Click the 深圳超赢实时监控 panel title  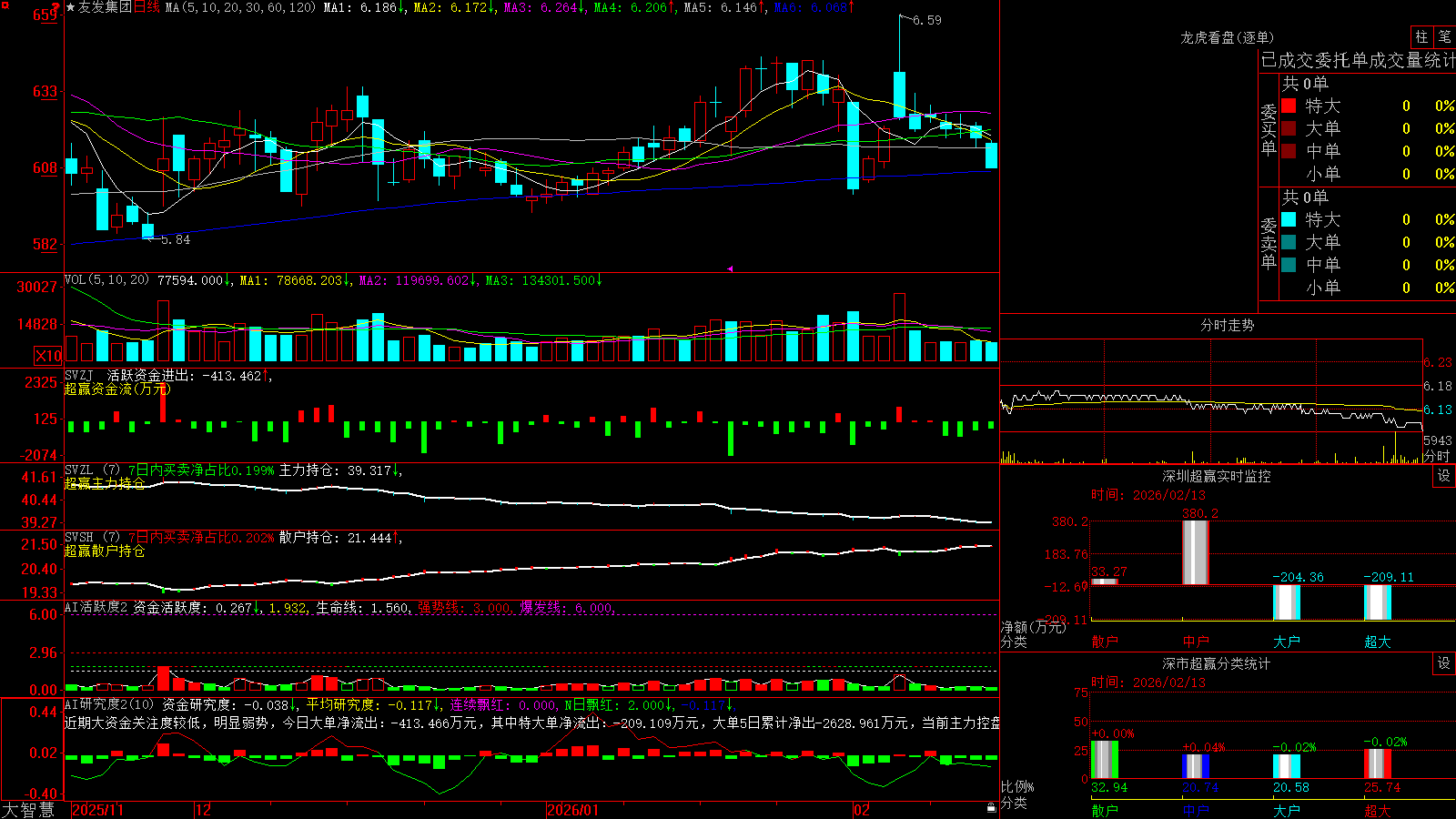[1217, 476]
